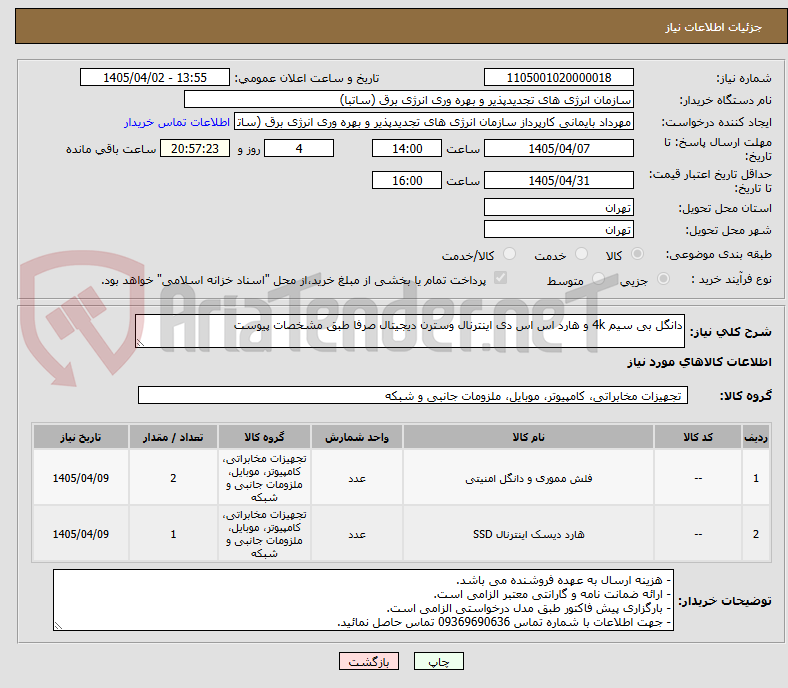
Task: Click the deadline time field 14:00
Action: tap(407, 149)
